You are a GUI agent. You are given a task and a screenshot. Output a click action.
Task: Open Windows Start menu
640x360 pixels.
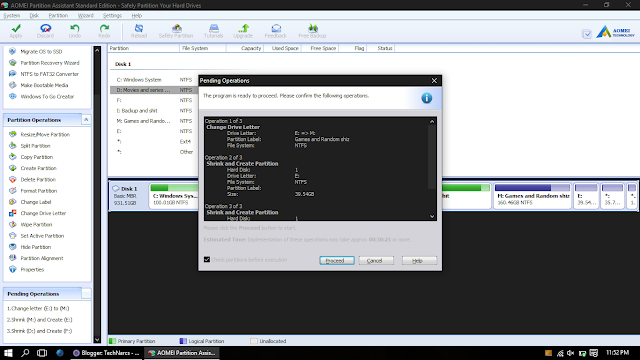point(8,353)
